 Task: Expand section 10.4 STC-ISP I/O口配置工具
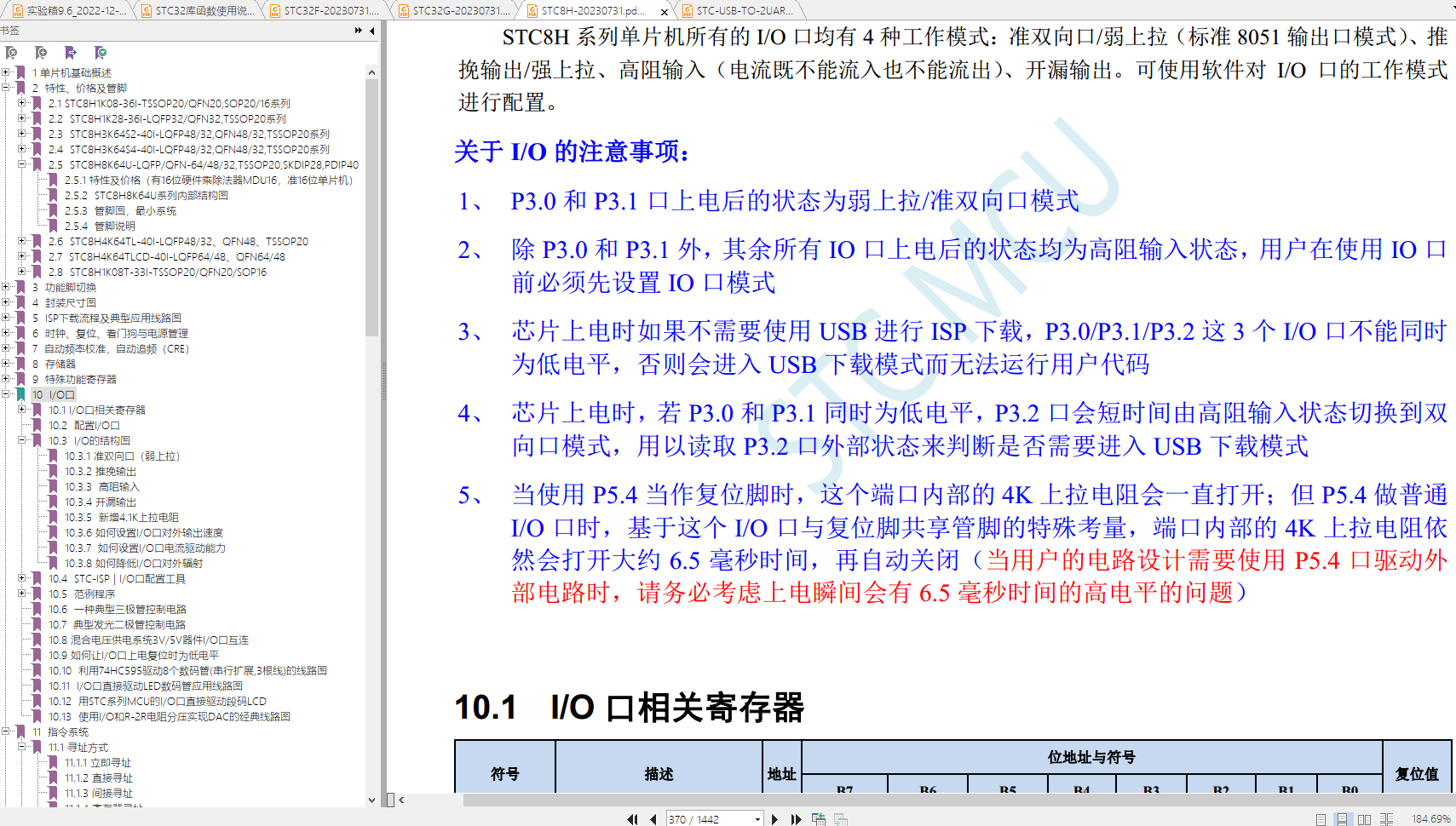pyautogui.click(x=23, y=578)
